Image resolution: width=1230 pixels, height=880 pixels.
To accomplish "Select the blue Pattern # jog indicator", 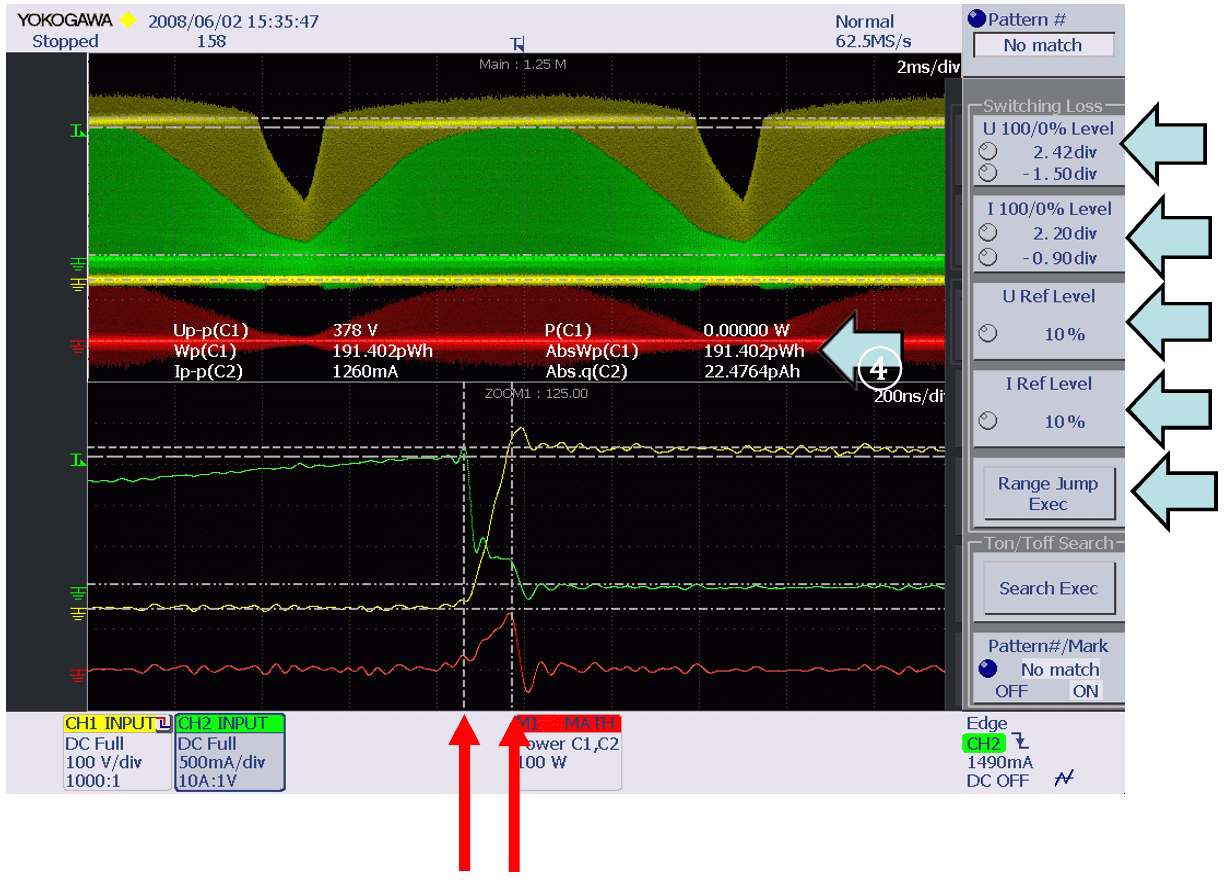I will point(977,19).
